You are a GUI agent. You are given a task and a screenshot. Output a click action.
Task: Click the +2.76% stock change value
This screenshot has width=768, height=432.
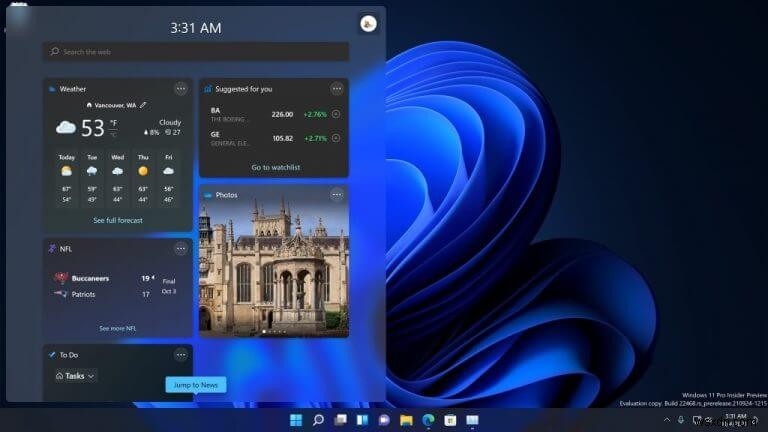click(315, 114)
